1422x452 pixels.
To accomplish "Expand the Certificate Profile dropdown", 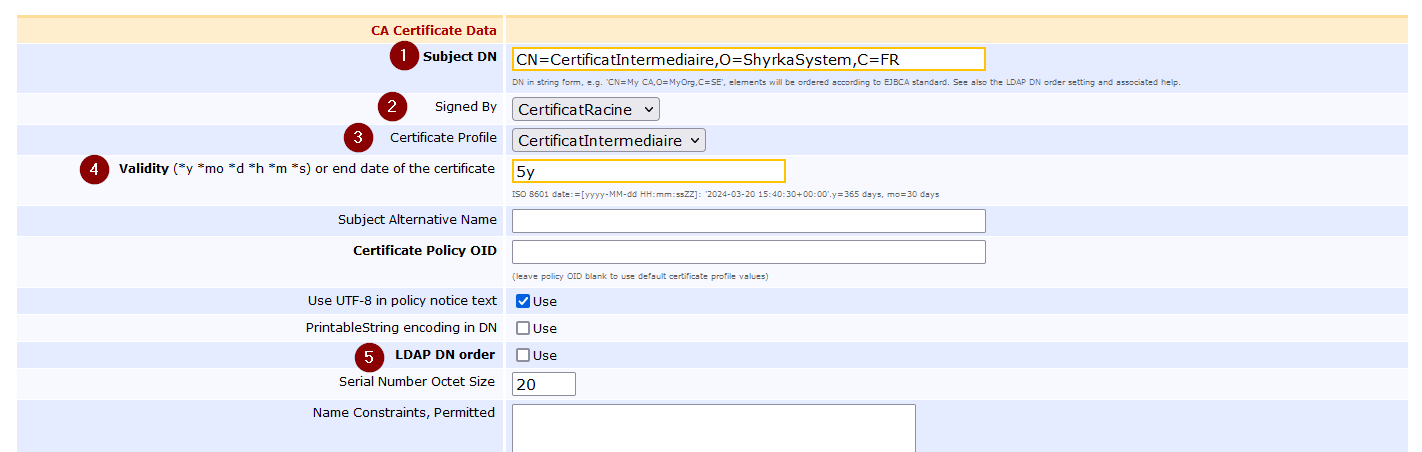I will [x=608, y=141].
